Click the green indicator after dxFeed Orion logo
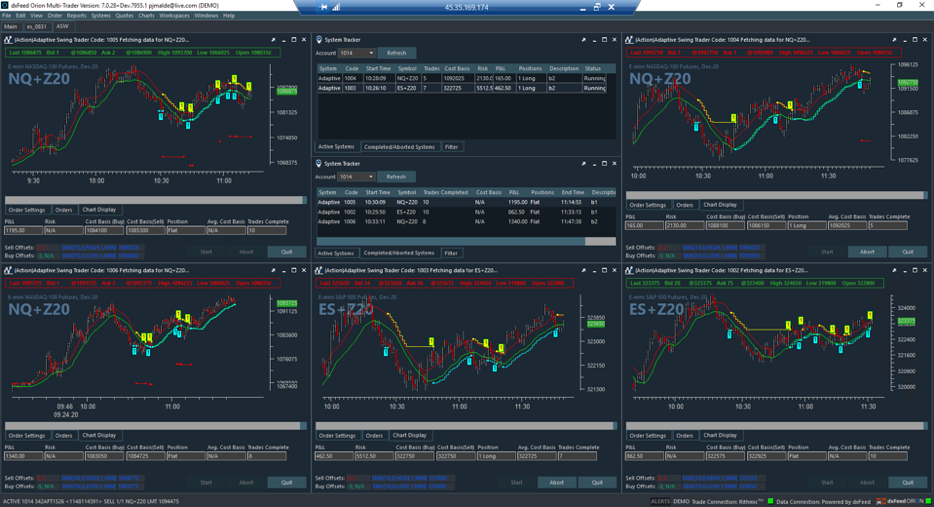 coord(928,502)
